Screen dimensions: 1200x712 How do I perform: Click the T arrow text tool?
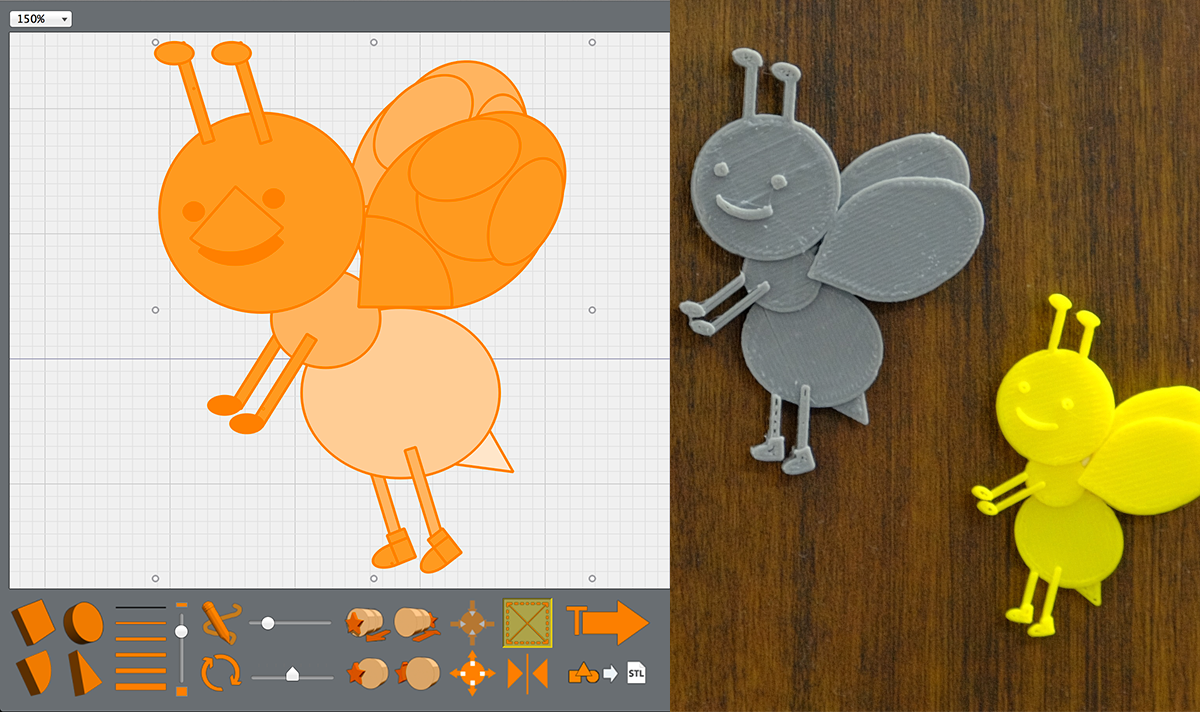click(x=608, y=622)
